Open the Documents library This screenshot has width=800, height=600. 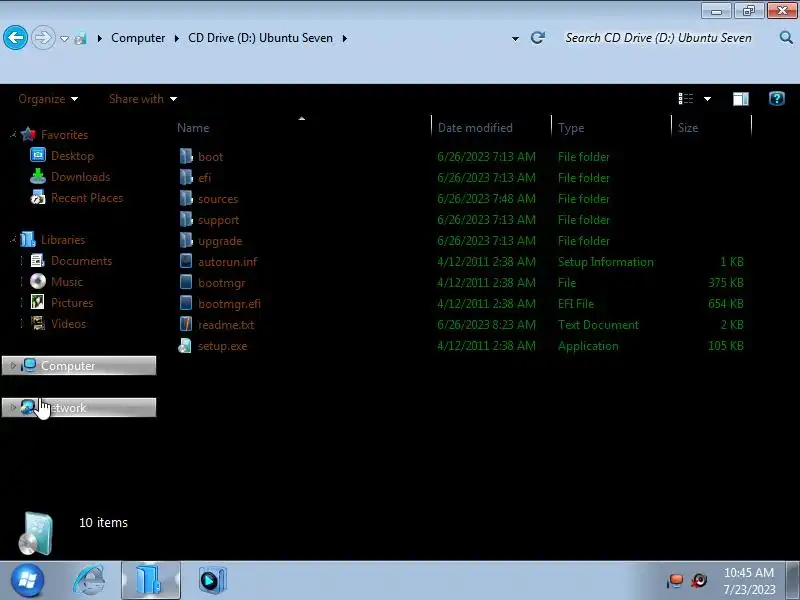coord(81,261)
